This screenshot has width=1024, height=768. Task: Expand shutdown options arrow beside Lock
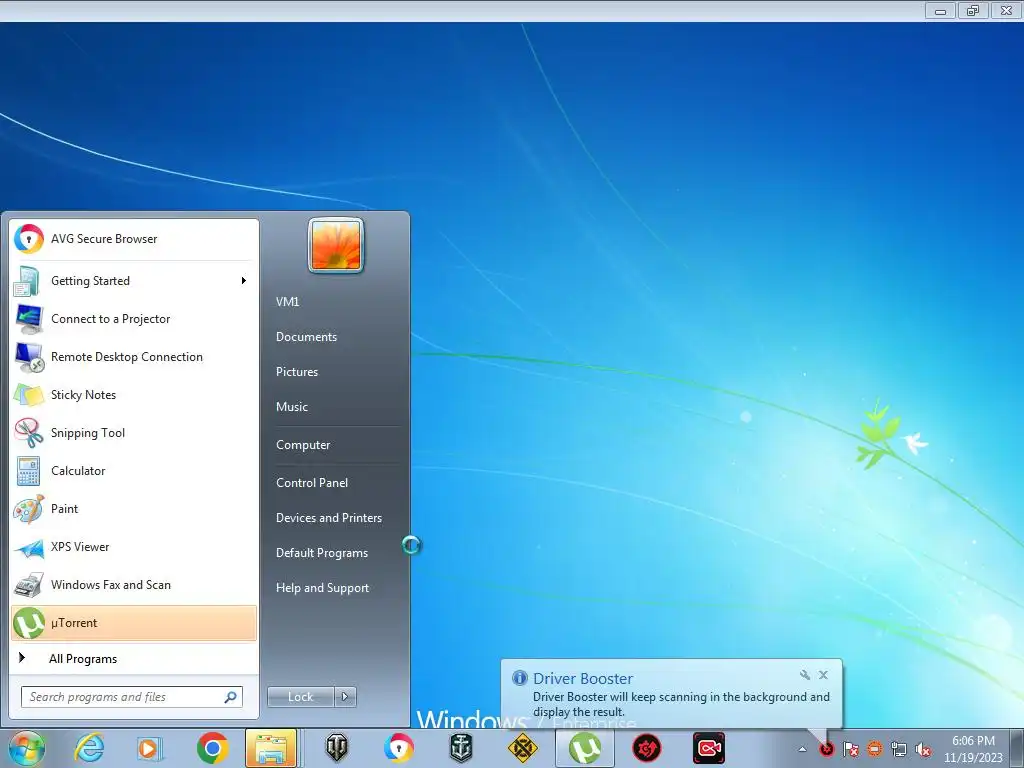pos(345,697)
